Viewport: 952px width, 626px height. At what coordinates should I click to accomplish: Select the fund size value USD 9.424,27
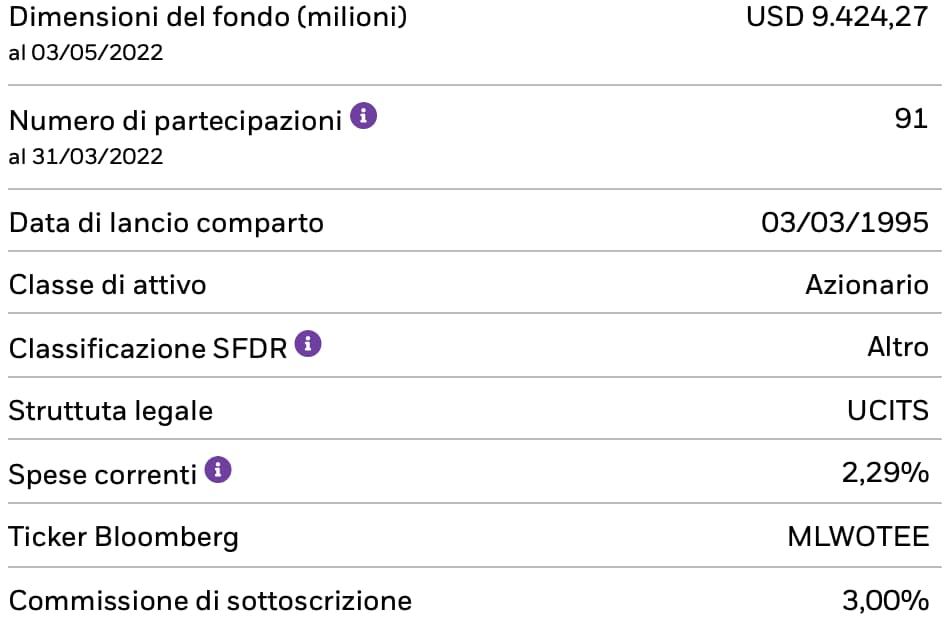point(837,18)
